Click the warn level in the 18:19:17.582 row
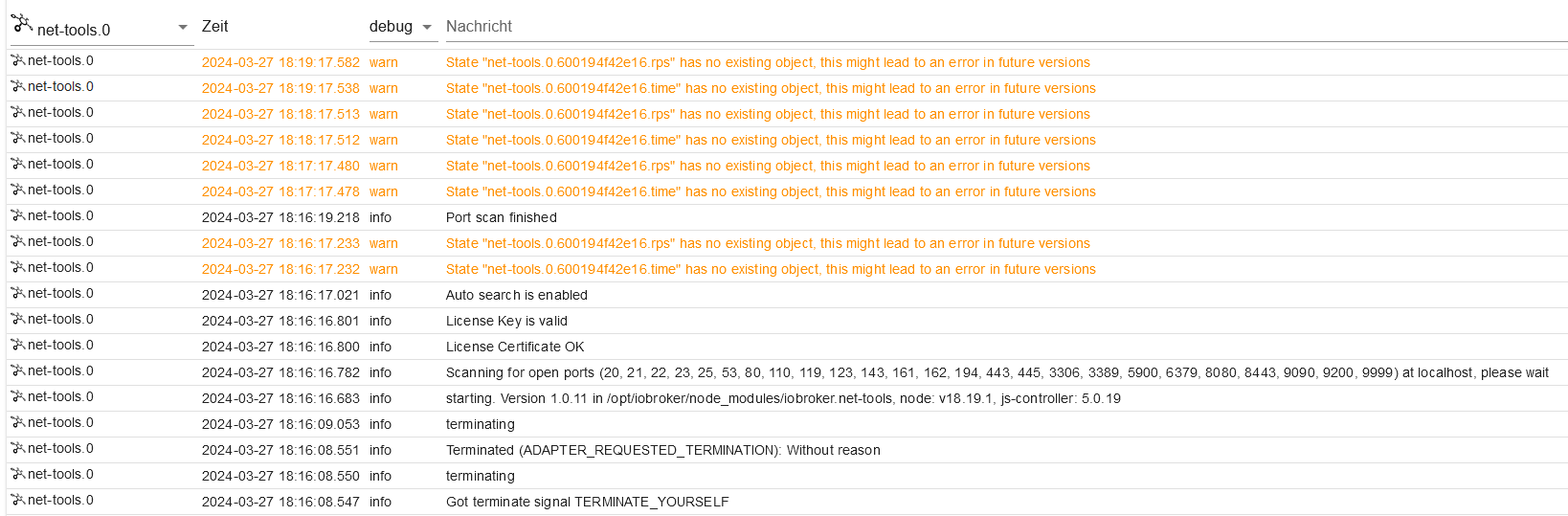Viewport: 1568px width, 516px height. click(x=384, y=62)
